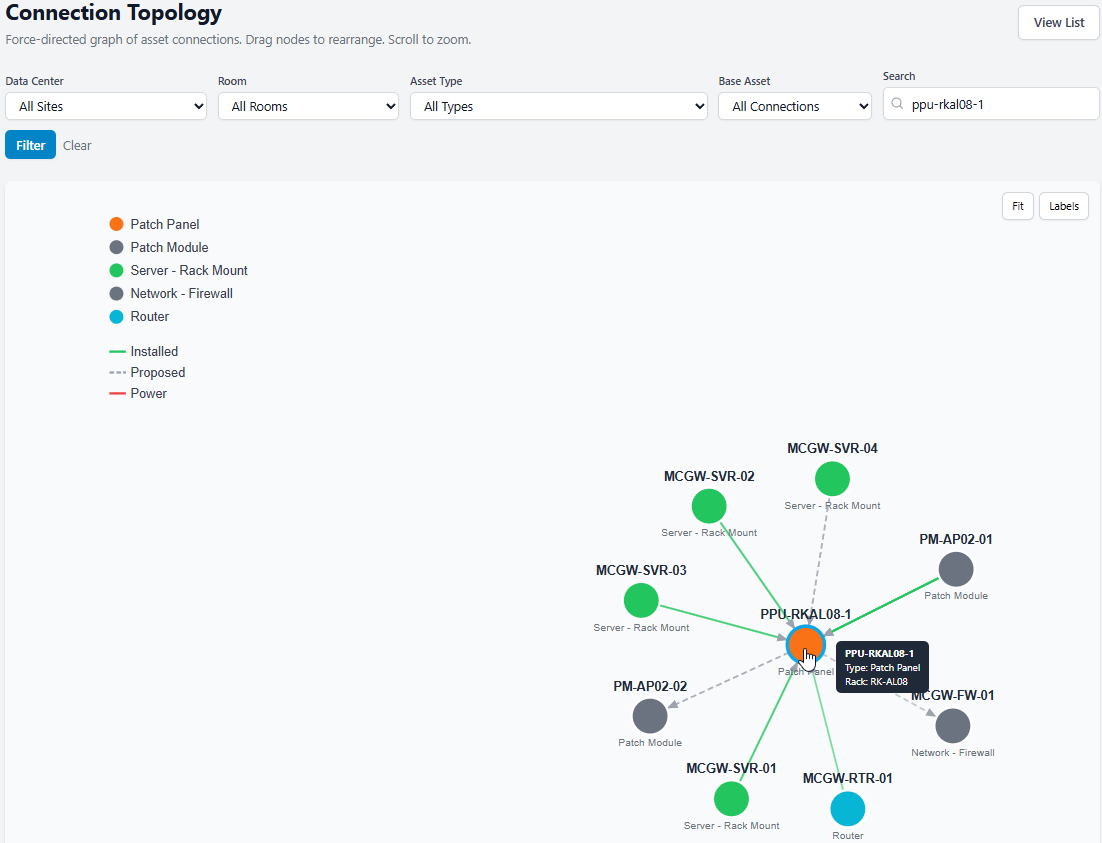Image resolution: width=1102 pixels, height=843 pixels.
Task: Open the Data Center dropdown
Action: (106, 106)
